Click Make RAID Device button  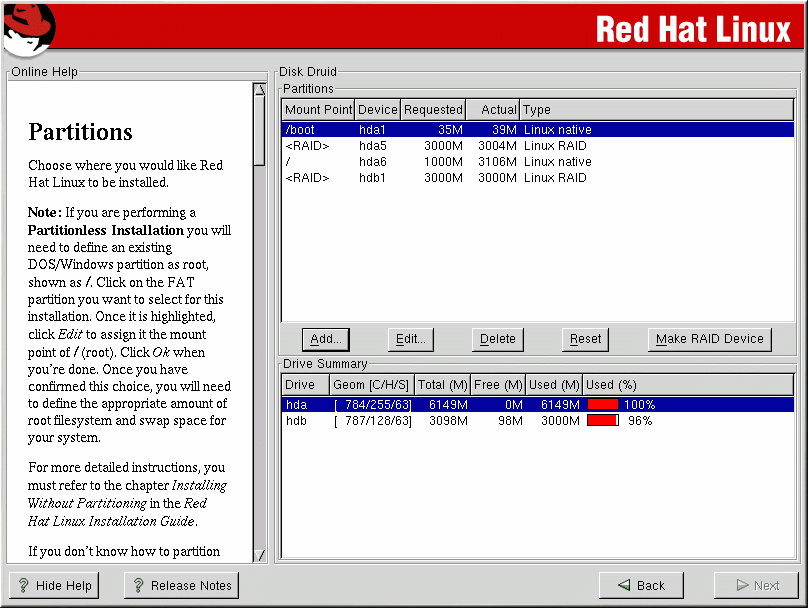click(709, 339)
